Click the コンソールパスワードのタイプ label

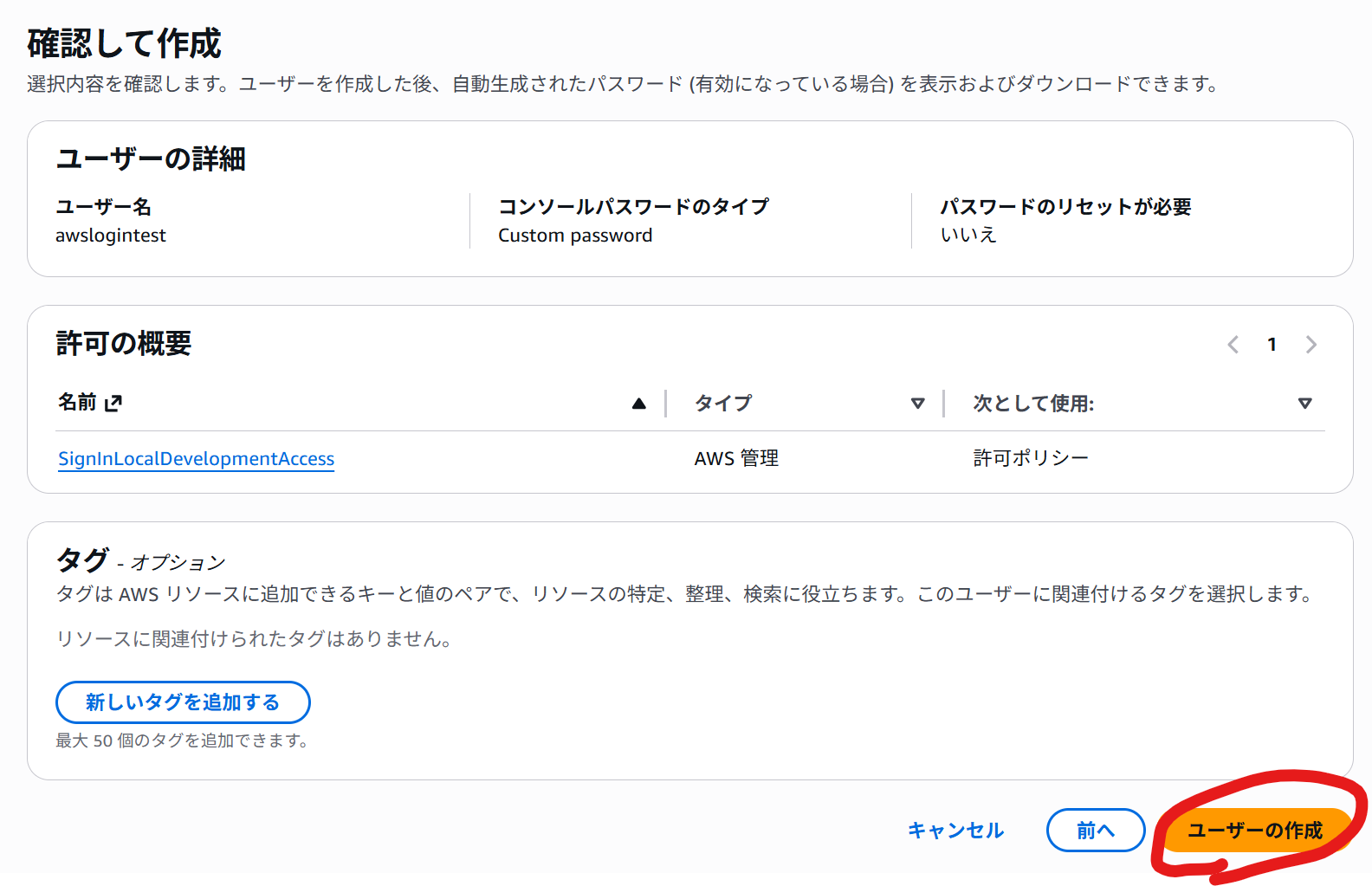pyautogui.click(x=633, y=206)
